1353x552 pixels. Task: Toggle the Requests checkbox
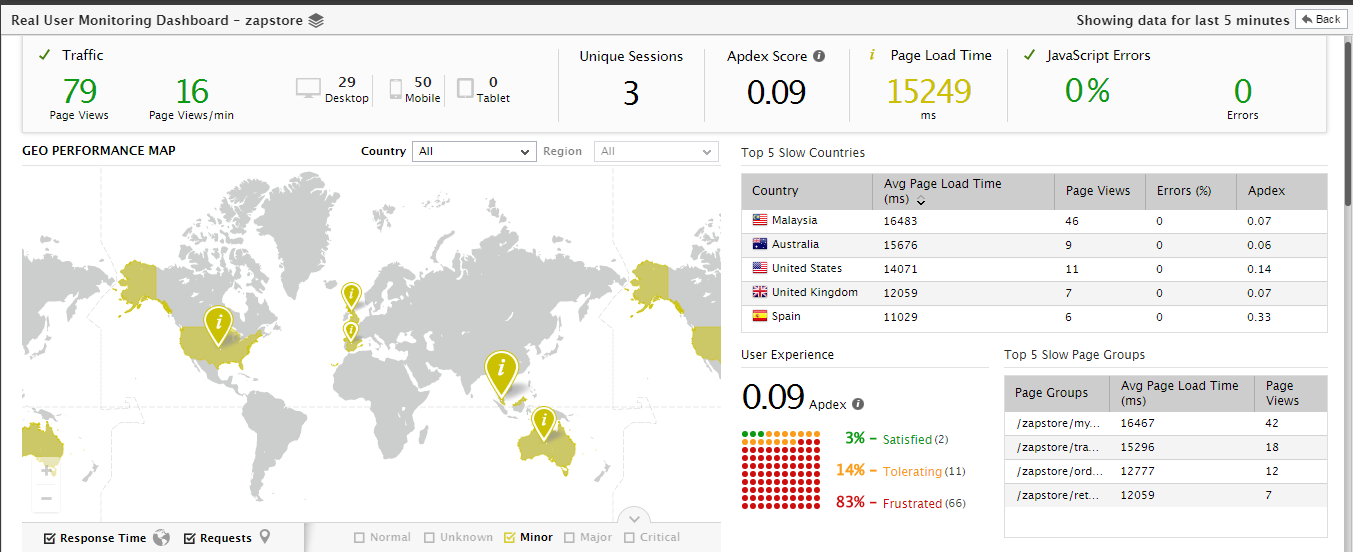pos(190,538)
